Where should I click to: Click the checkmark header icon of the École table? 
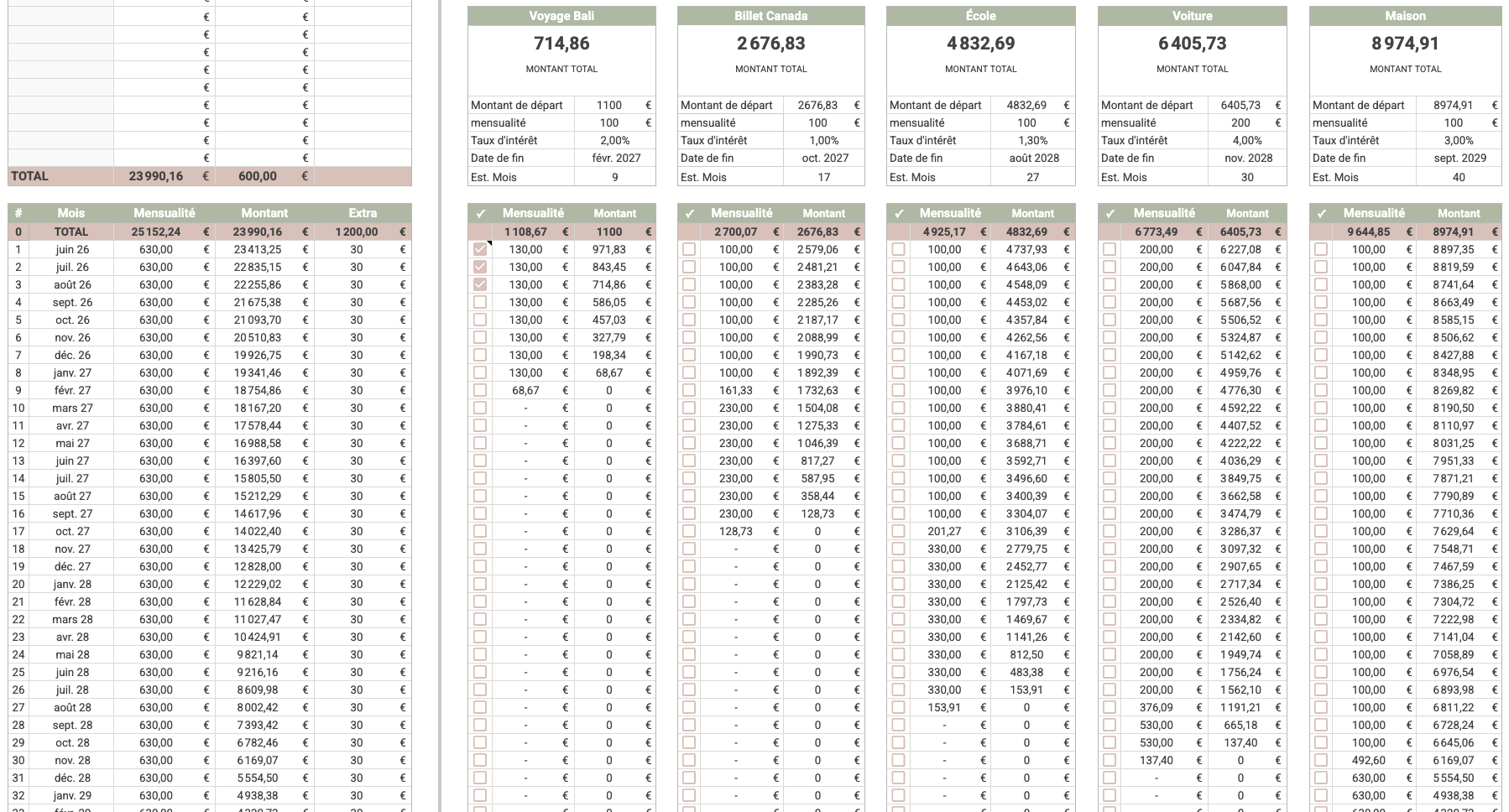point(899,214)
